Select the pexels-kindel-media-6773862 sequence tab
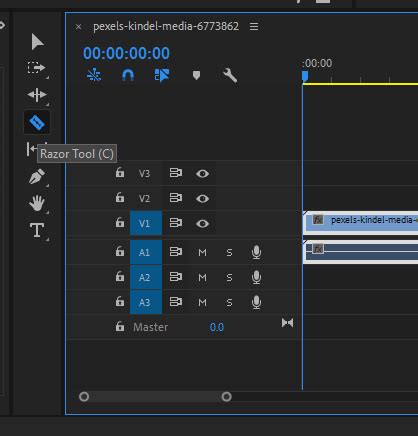 pyautogui.click(x=166, y=26)
